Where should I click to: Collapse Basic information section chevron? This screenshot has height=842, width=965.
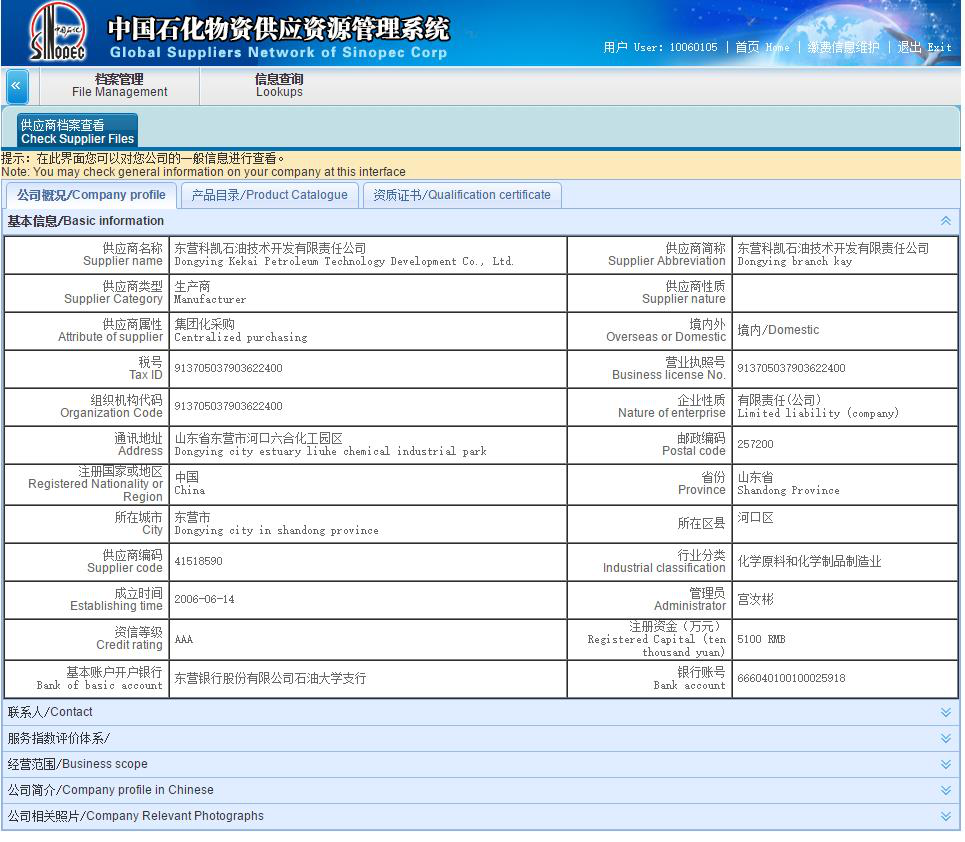[945, 221]
